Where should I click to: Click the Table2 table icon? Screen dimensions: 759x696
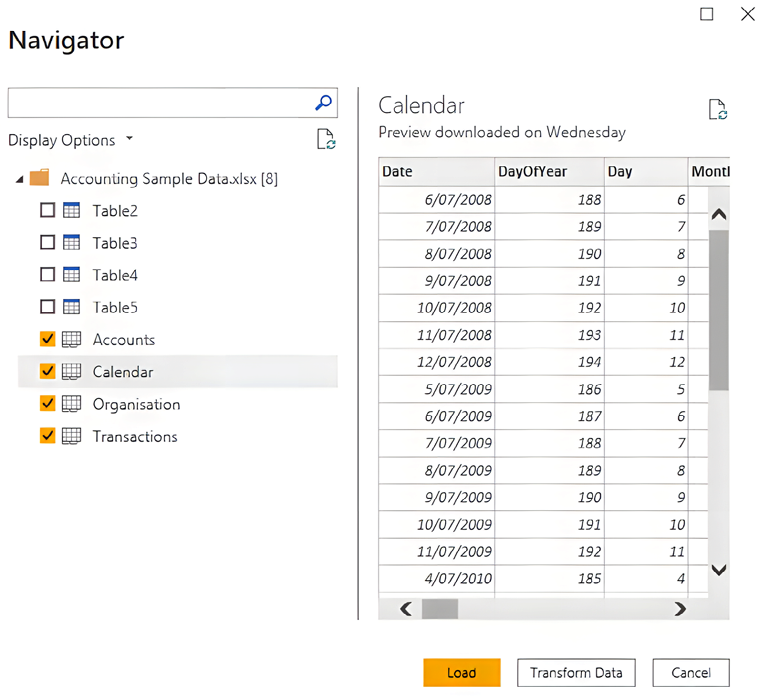point(71,211)
